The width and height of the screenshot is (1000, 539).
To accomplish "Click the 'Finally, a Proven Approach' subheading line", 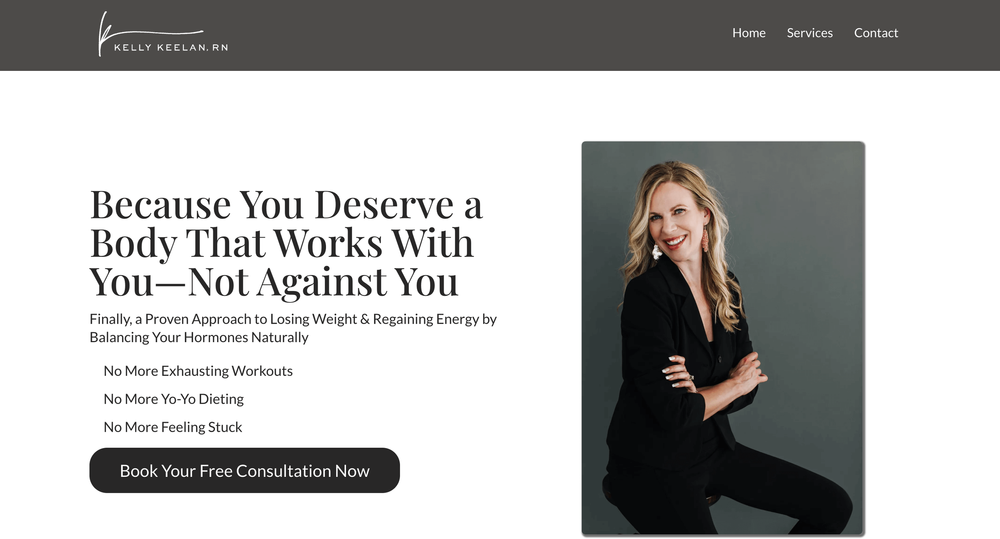I will tap(293, 319).
